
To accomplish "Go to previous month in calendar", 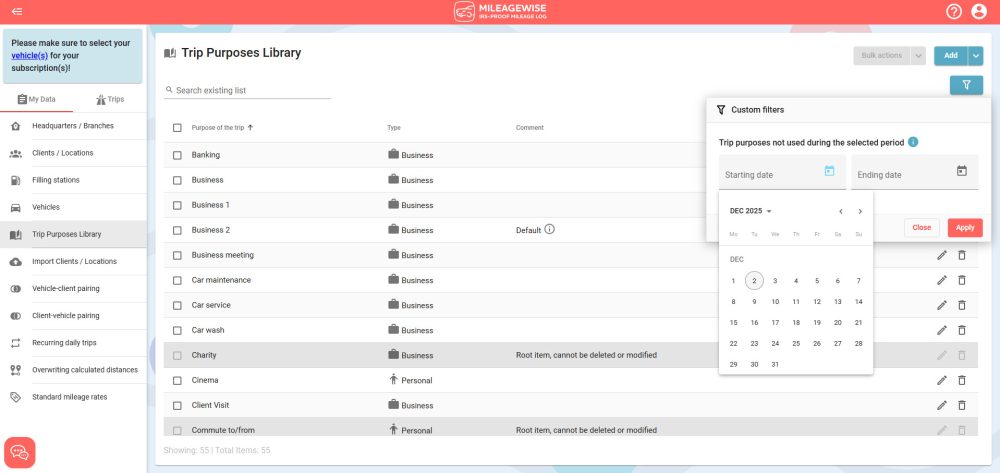I will coord(841,212).
